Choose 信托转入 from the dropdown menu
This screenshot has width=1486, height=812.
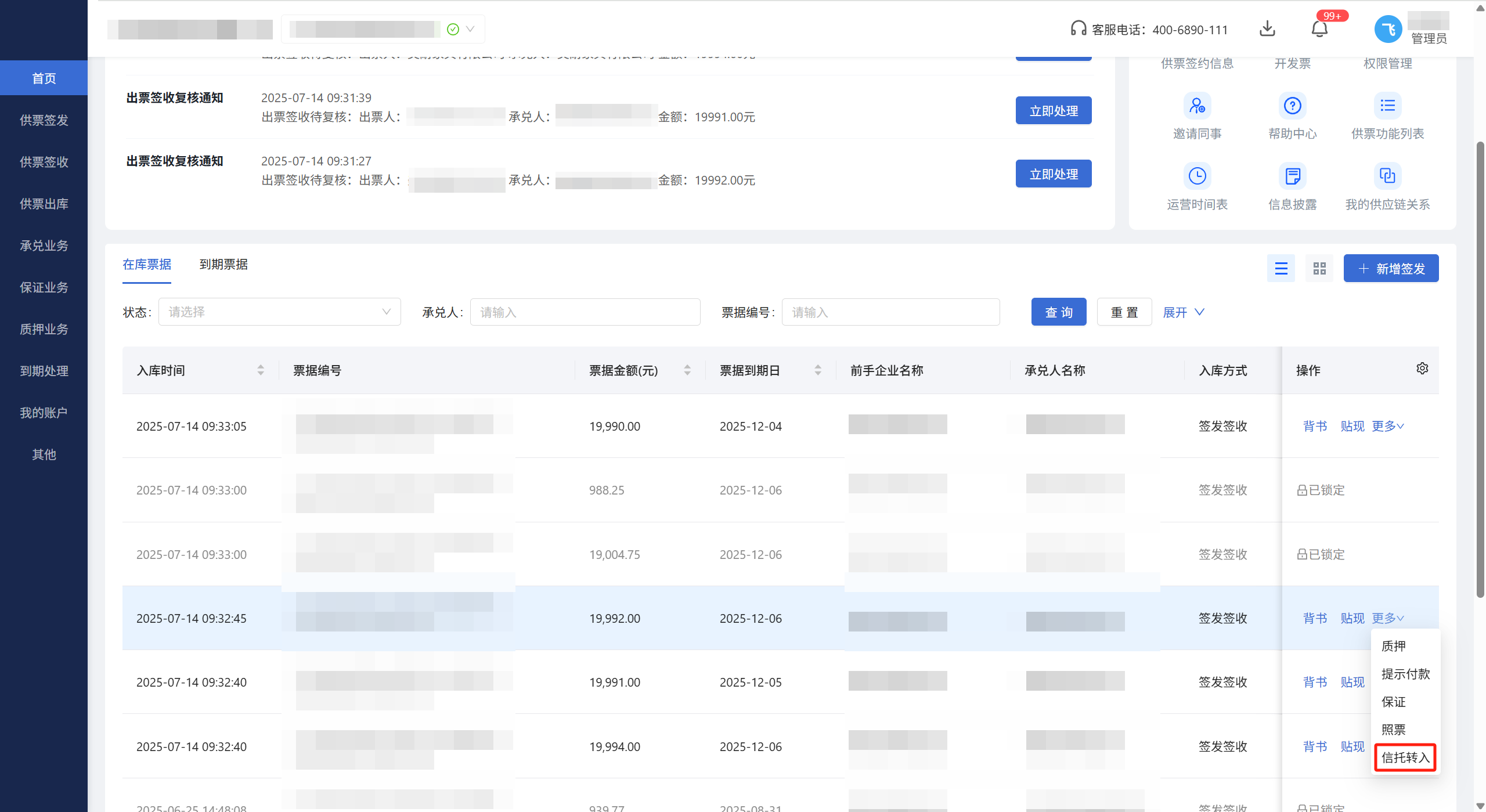tap(1405, 757)
